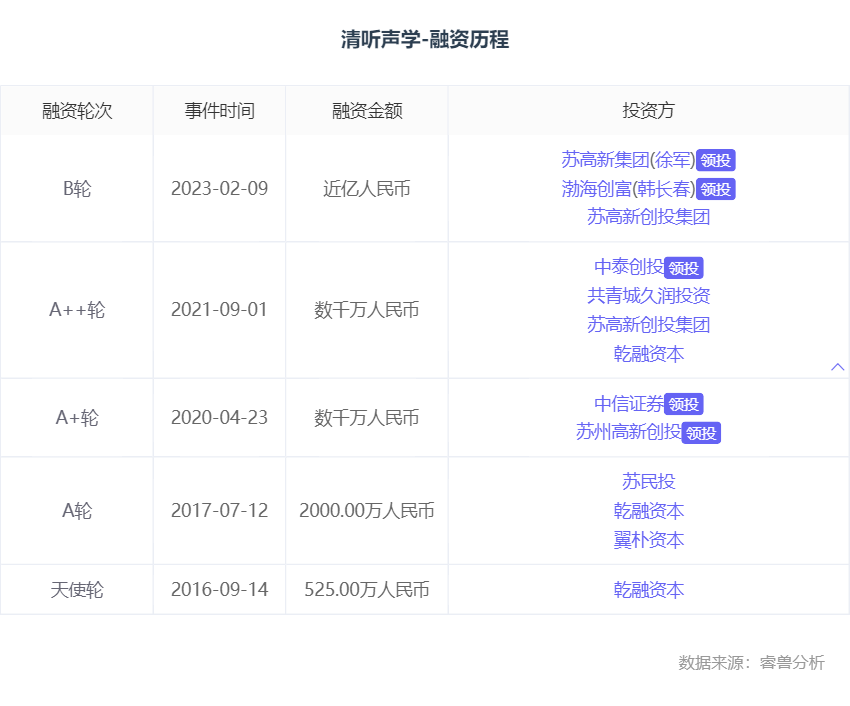Click the 天使轮 round cell
This screenshot has width=850, height=706.
coord(77,589)
